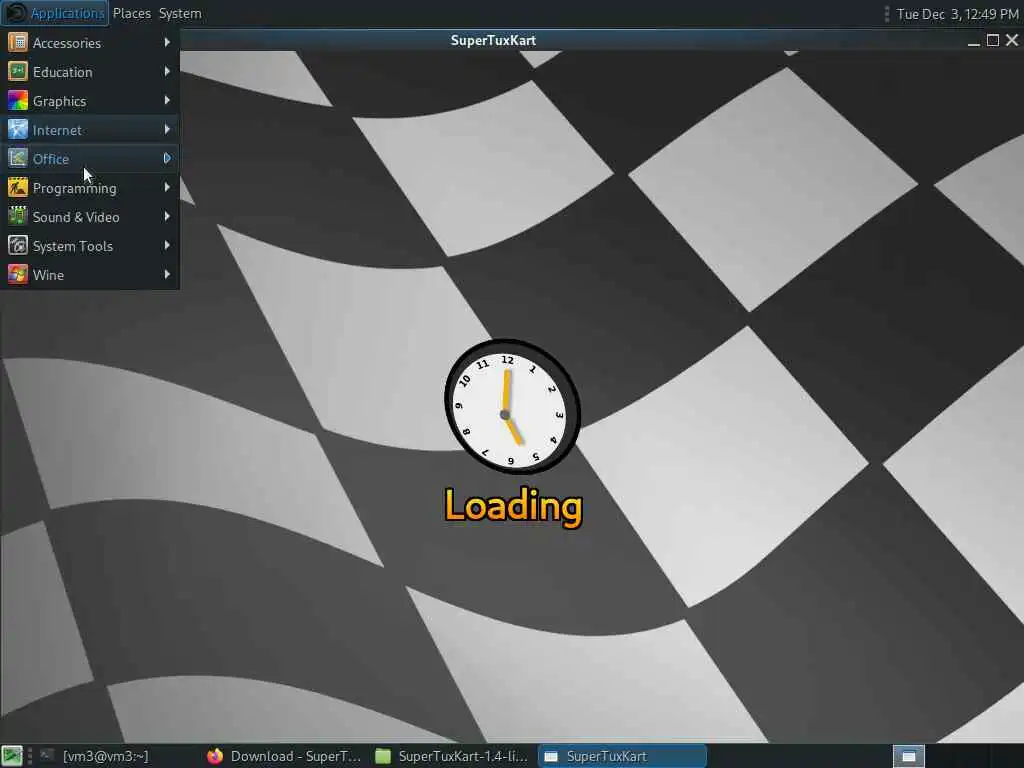1024x768 pixels.
Task: Open the System menu
Action: point(180,13)
